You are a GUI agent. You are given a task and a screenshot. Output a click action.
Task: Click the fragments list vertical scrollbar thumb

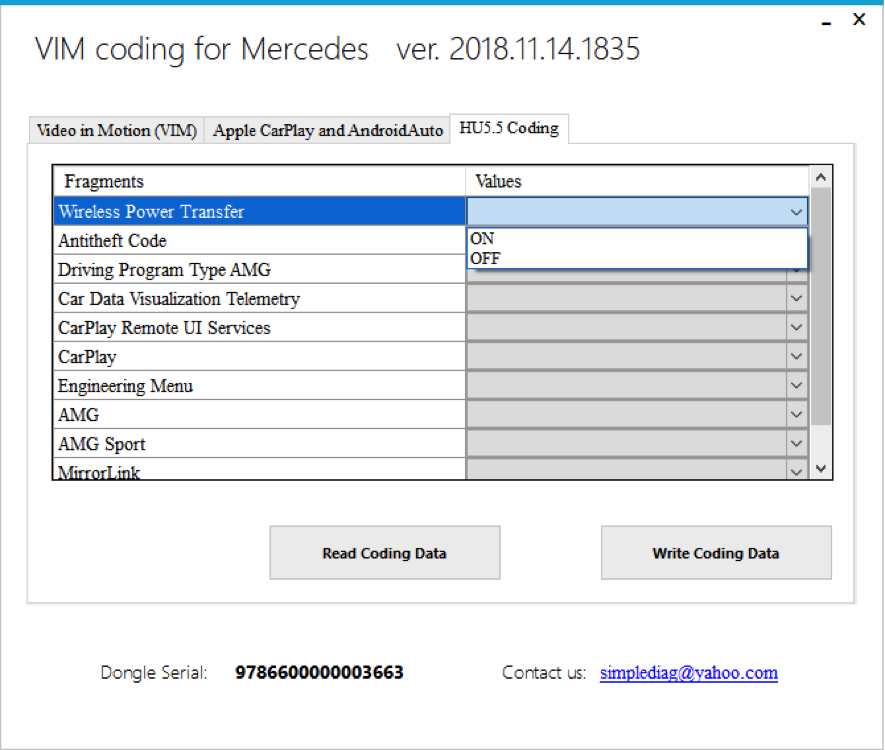[821, 306]
